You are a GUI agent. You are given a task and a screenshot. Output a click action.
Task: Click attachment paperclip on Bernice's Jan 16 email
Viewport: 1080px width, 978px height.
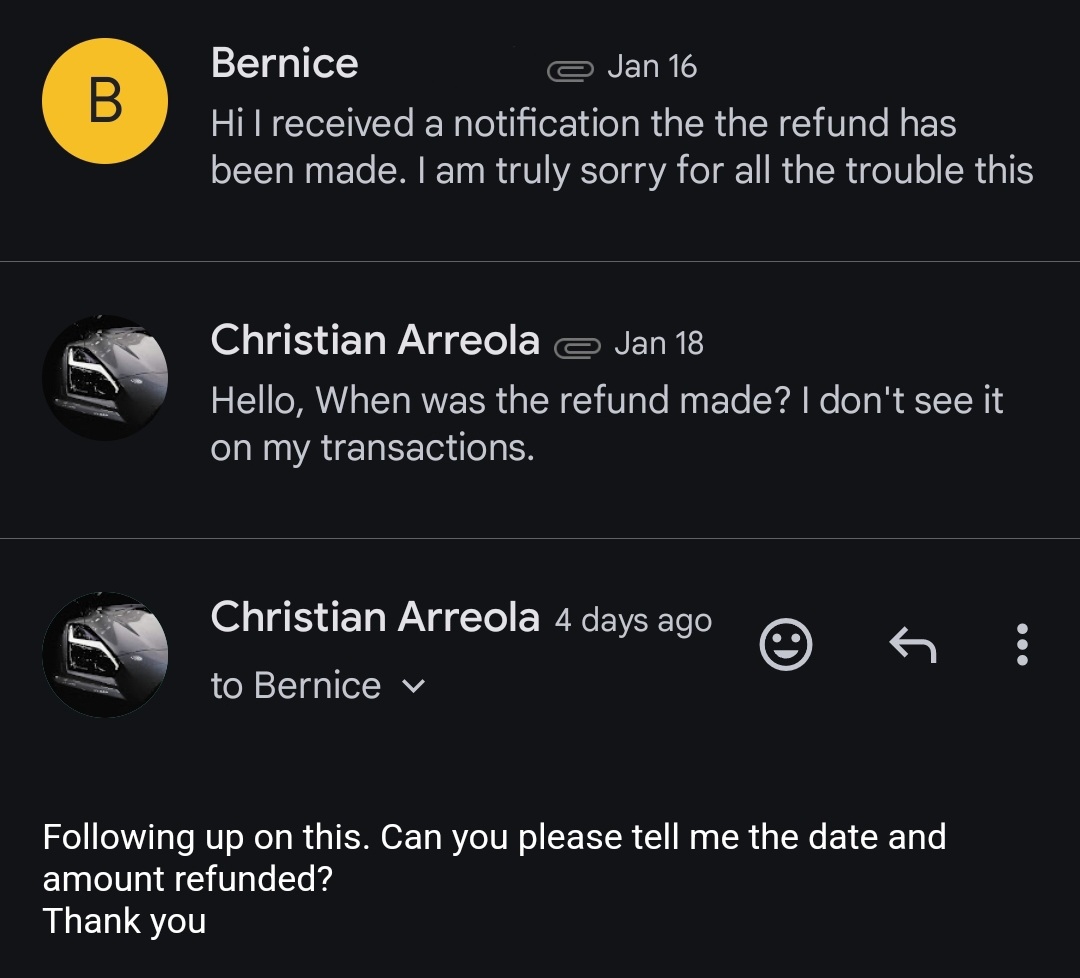coord(570,70)
